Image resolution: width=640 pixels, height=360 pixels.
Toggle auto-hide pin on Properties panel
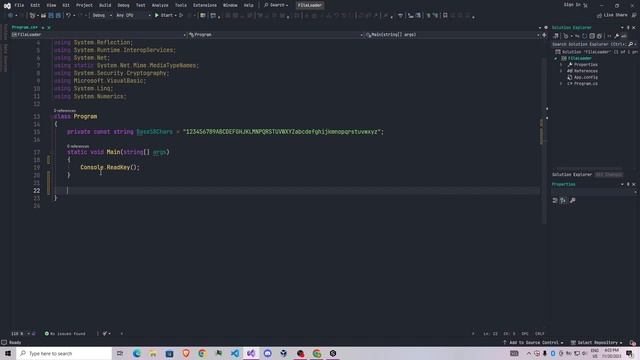tap(628, 184)
